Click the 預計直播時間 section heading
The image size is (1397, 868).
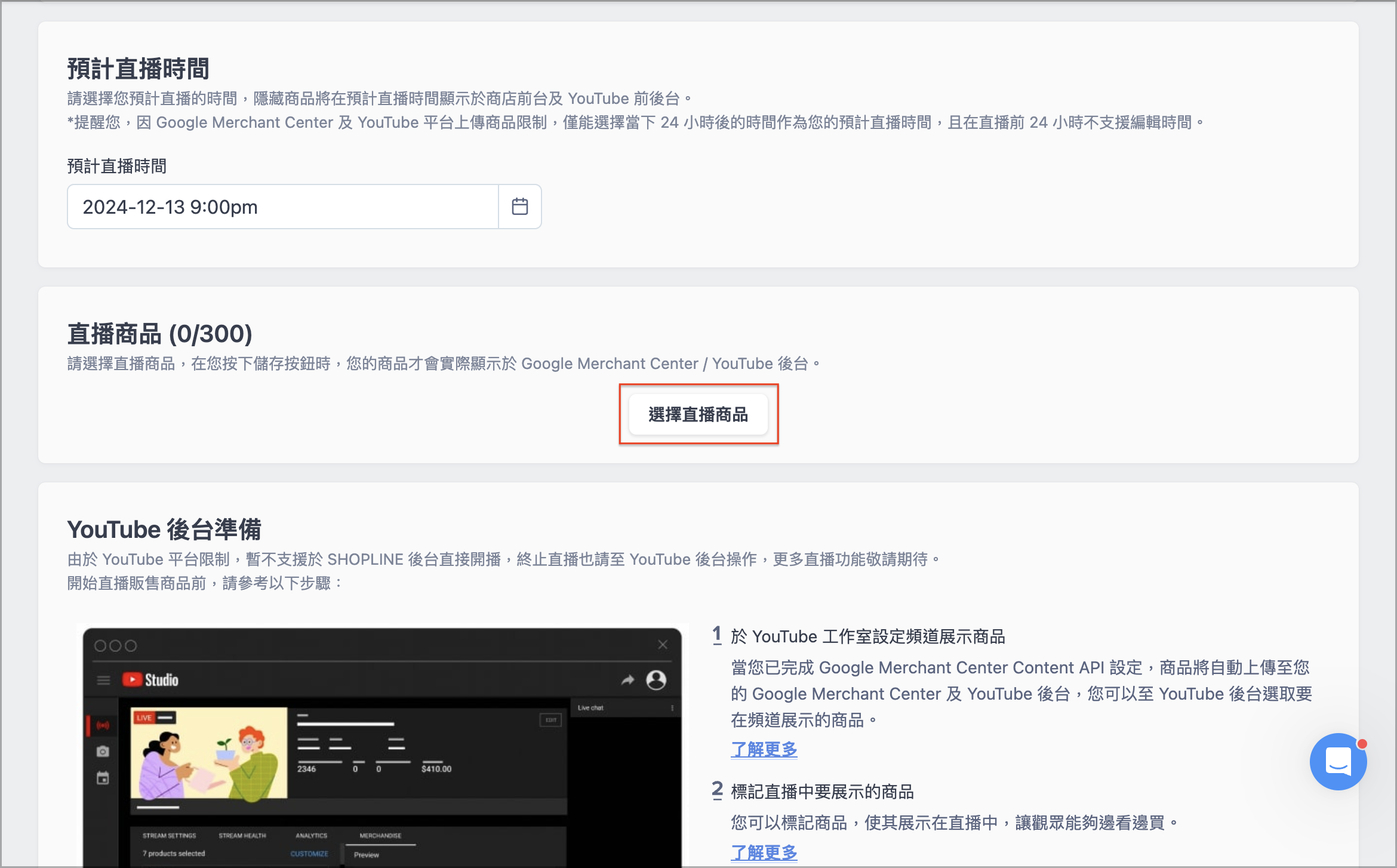pyautogui.click(x=138, y=69)
